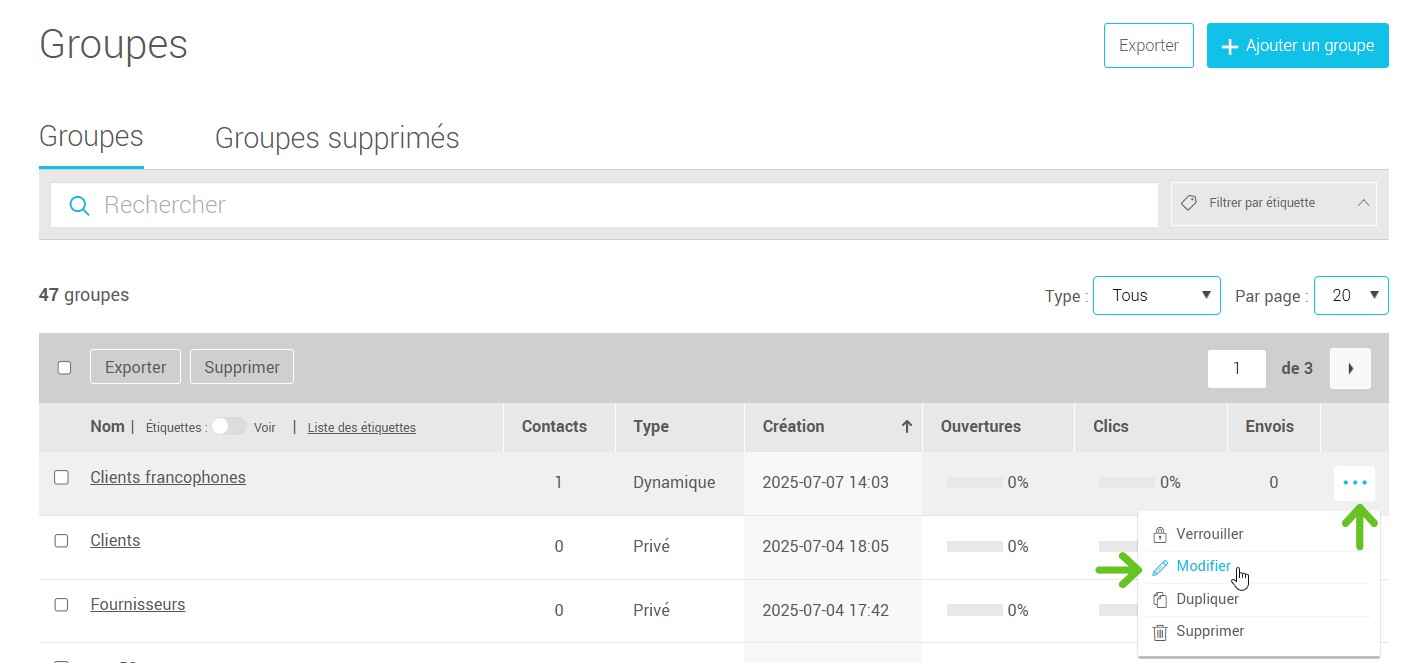Switch to the Groupes supprimés tab
1410x663 pixels.
click(337, 138)
